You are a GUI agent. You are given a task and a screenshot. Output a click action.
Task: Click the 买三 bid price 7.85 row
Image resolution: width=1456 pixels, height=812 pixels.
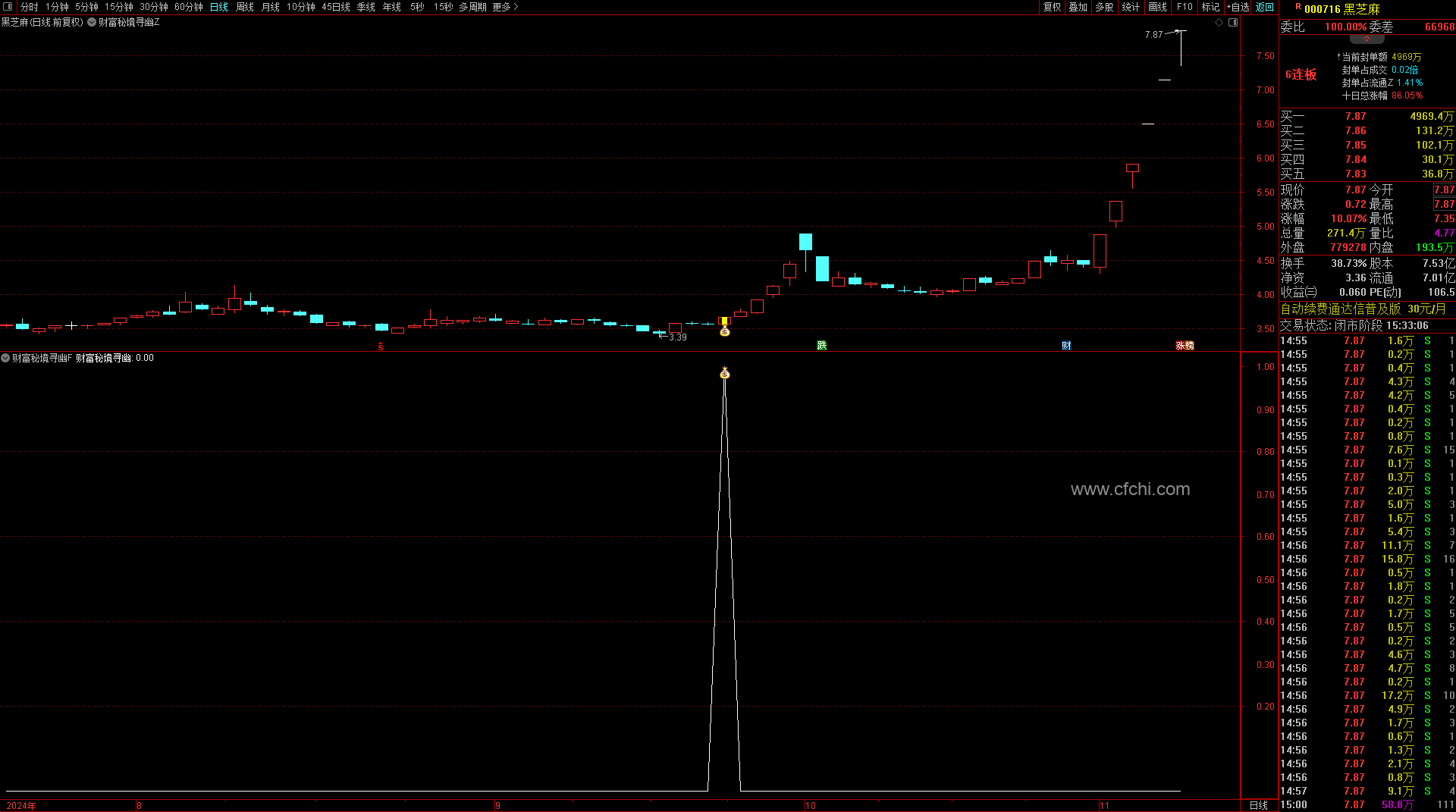[x=1367, y=145]
